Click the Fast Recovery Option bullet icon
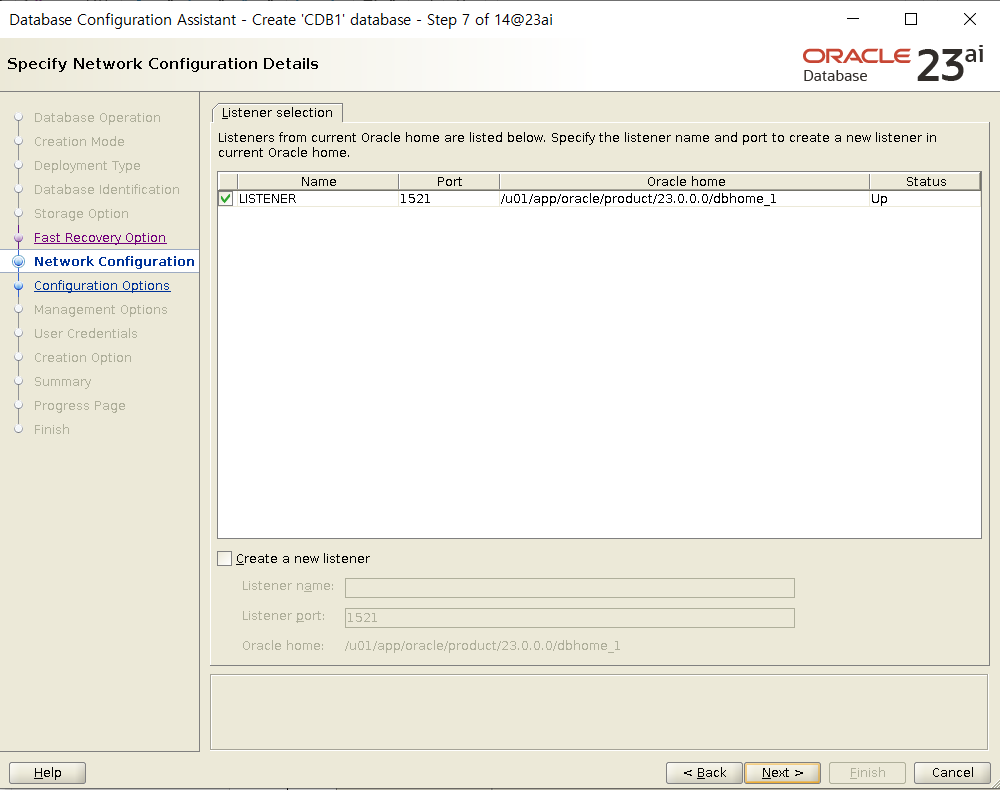 pyautogui.click(x=18, y=238)
